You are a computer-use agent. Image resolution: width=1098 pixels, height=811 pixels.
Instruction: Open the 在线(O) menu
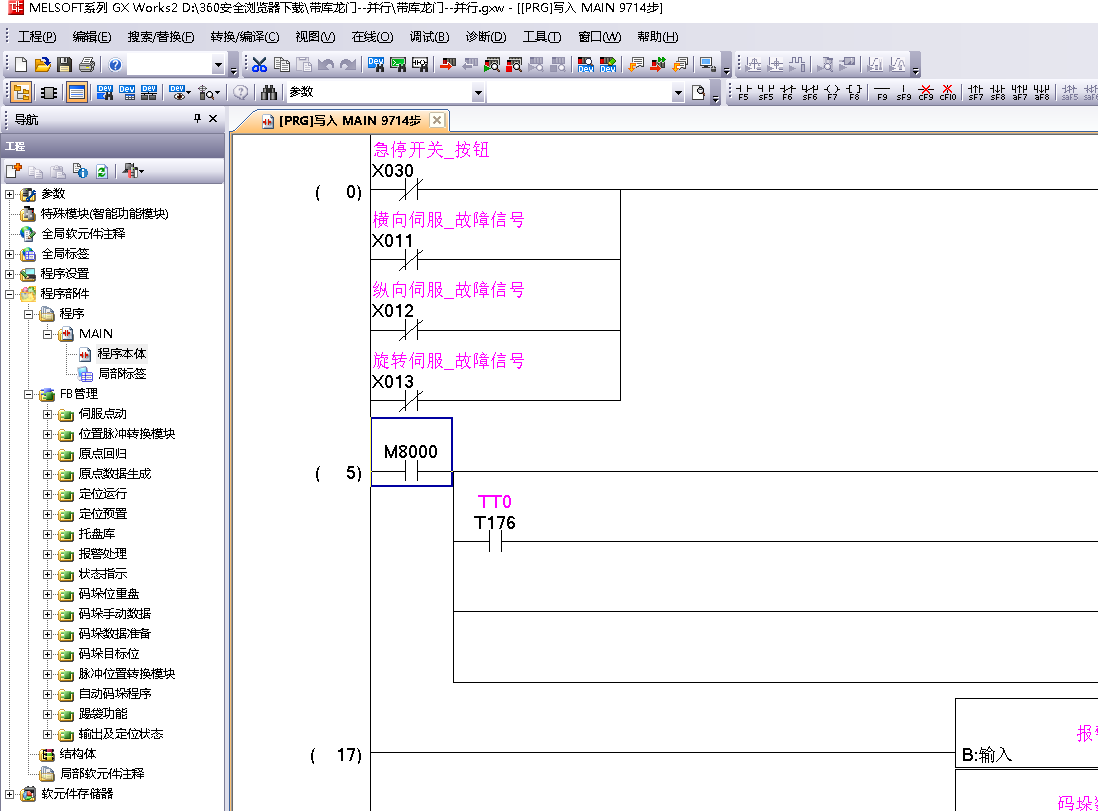(x=372, y=37)
